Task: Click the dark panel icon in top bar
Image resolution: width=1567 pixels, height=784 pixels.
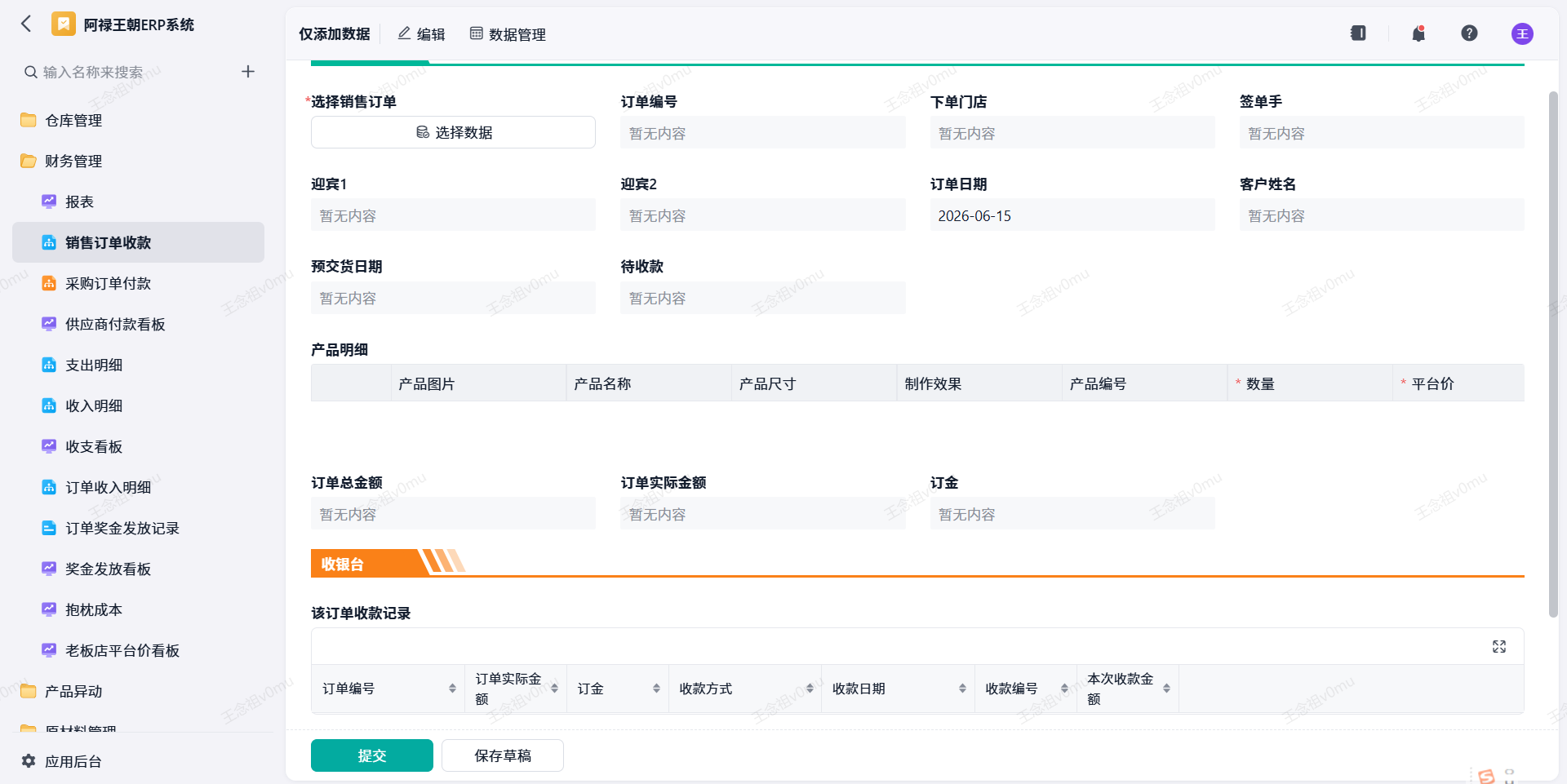Action: [1358, 33]
